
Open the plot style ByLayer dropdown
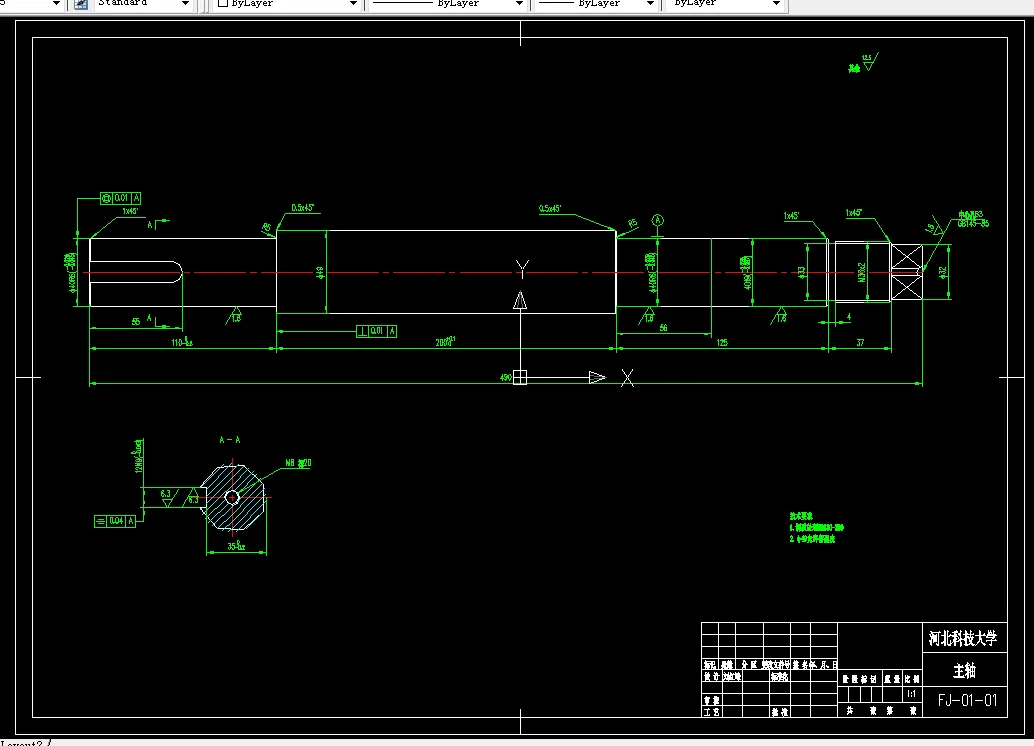pyautogui.click(x=776, y=4)
